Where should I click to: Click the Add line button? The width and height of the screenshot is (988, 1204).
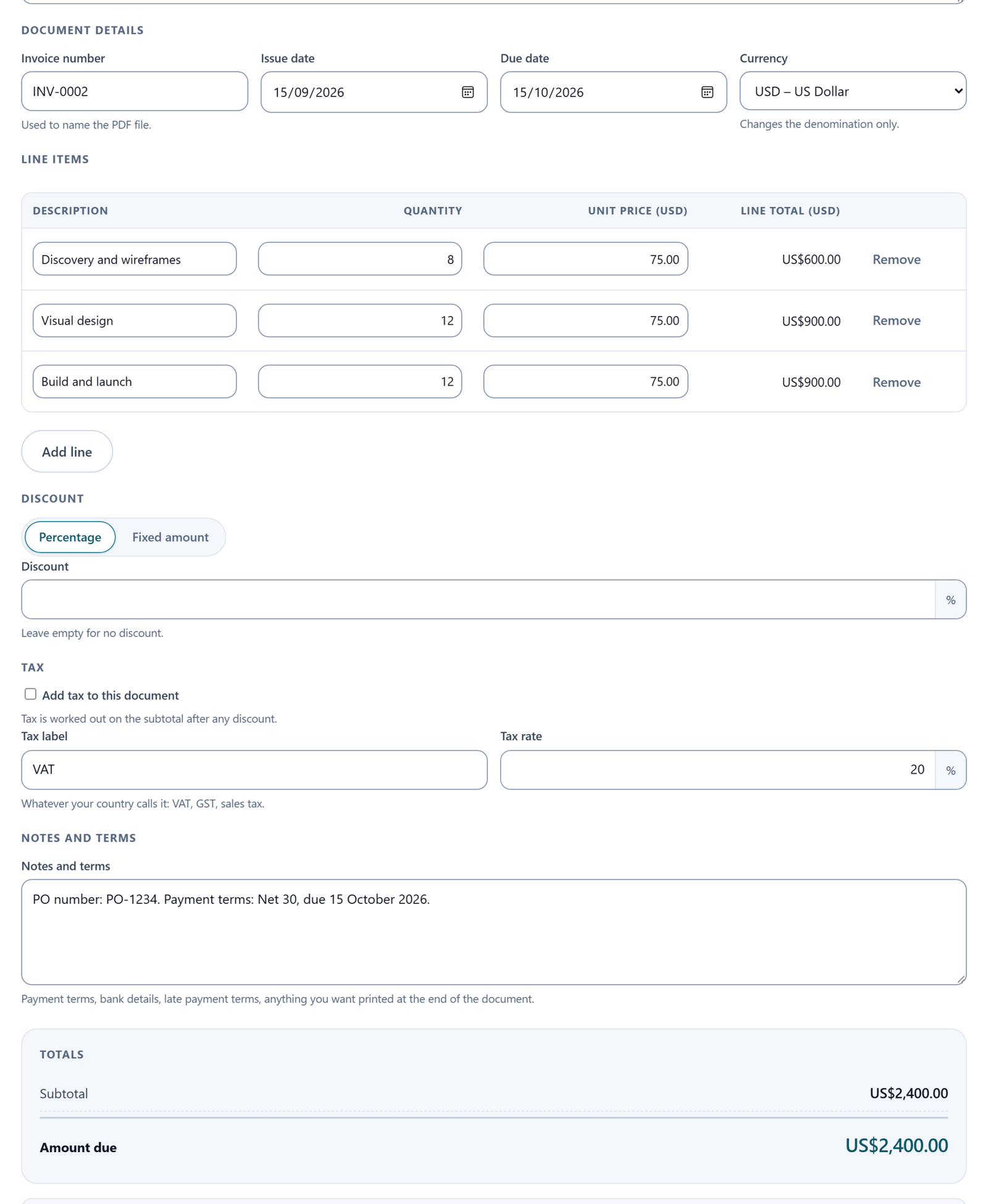pyautogui.click(x=67, y=451)
